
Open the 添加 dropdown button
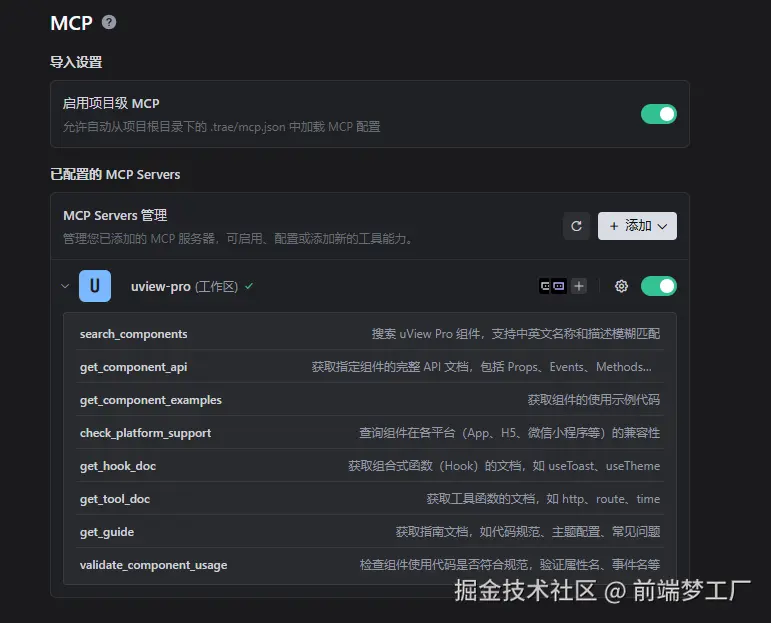(637, 226)
